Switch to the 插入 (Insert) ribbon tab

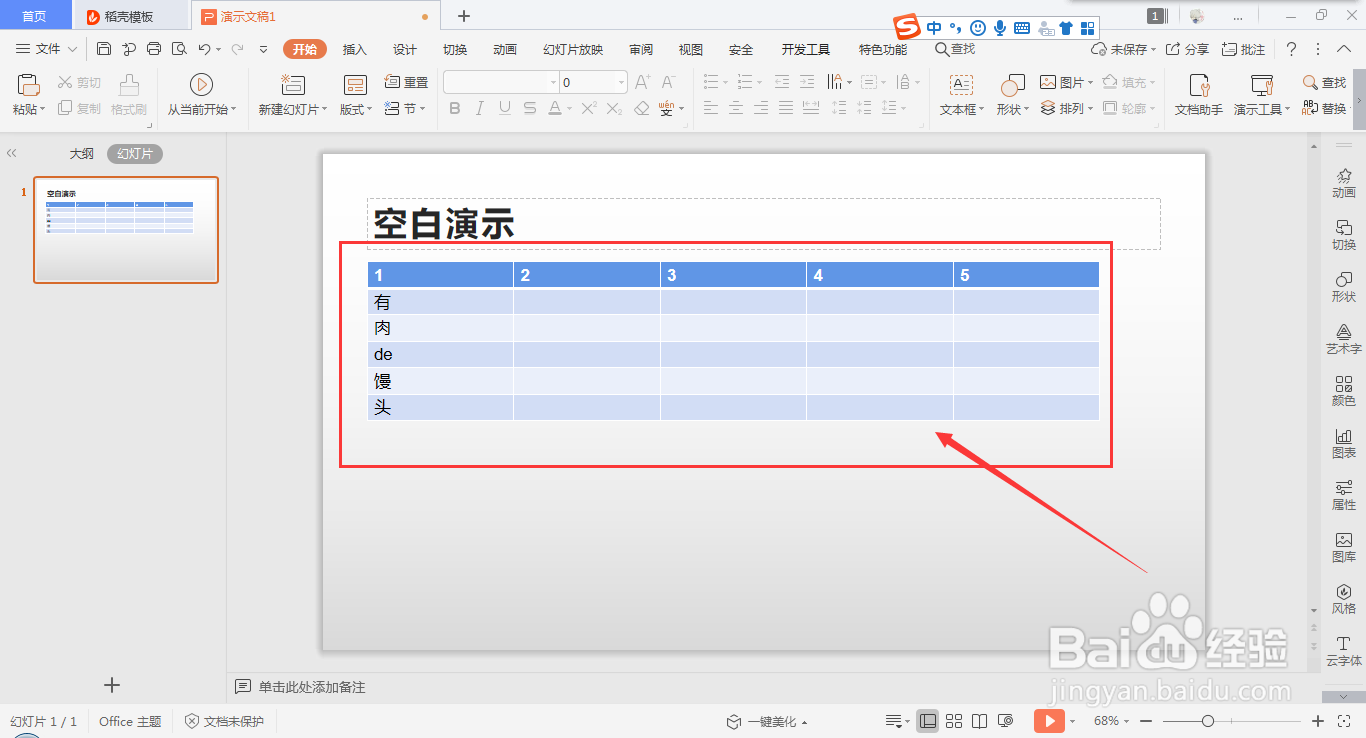tap(354, 48)
